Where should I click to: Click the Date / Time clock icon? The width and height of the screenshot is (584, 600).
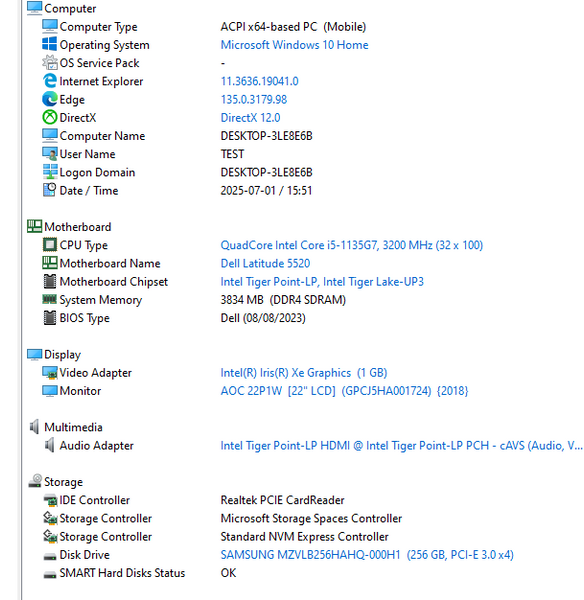50,190
